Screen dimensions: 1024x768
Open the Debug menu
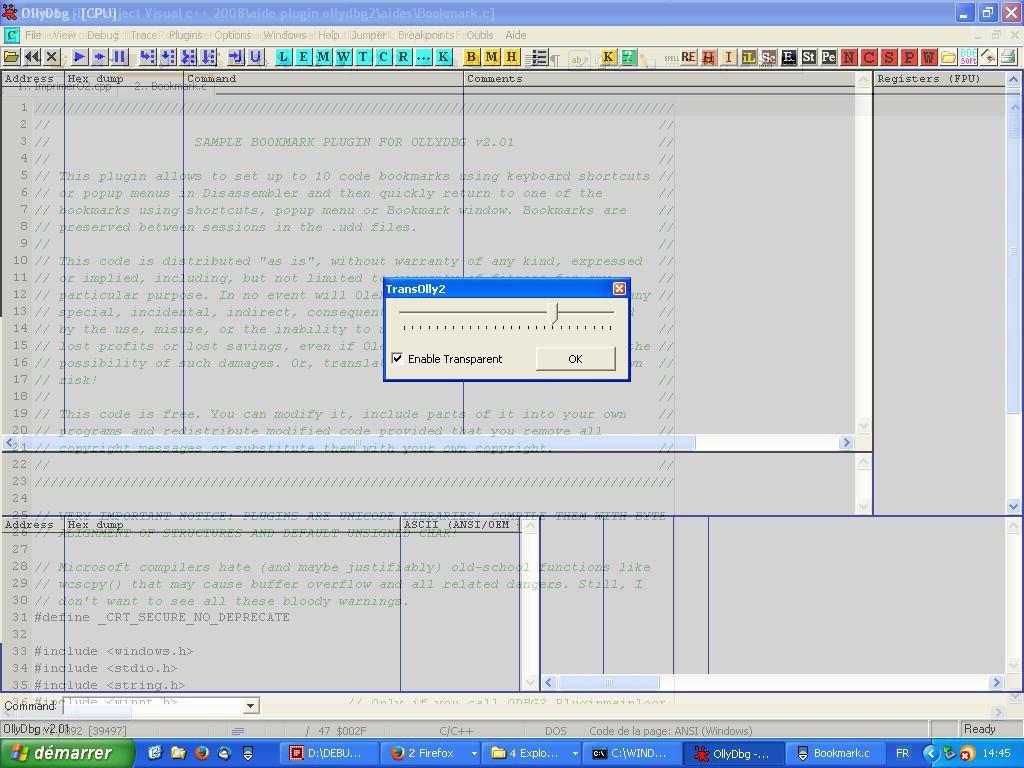(x=103, y=35)
